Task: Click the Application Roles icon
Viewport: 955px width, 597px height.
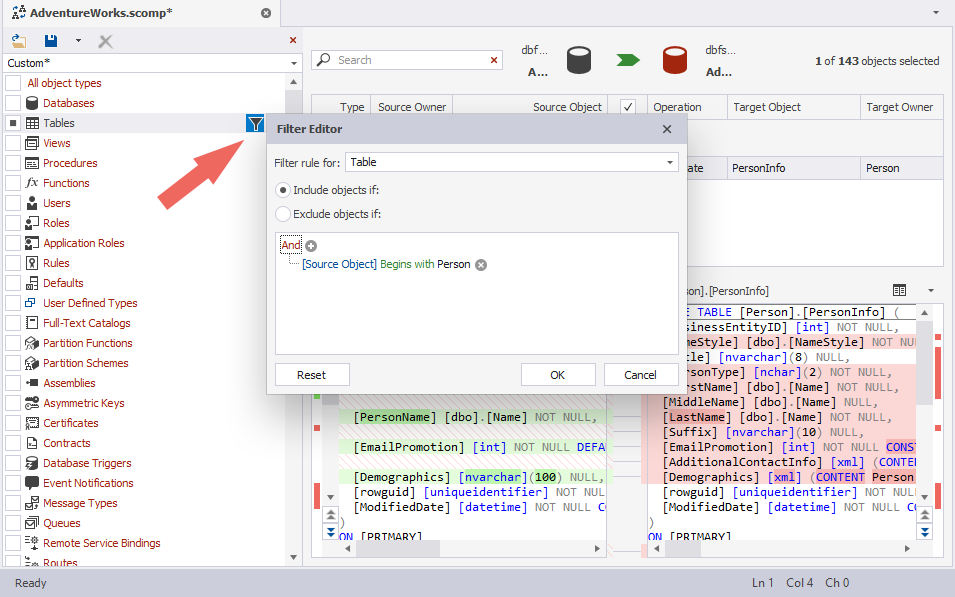Action: point(32,243)
